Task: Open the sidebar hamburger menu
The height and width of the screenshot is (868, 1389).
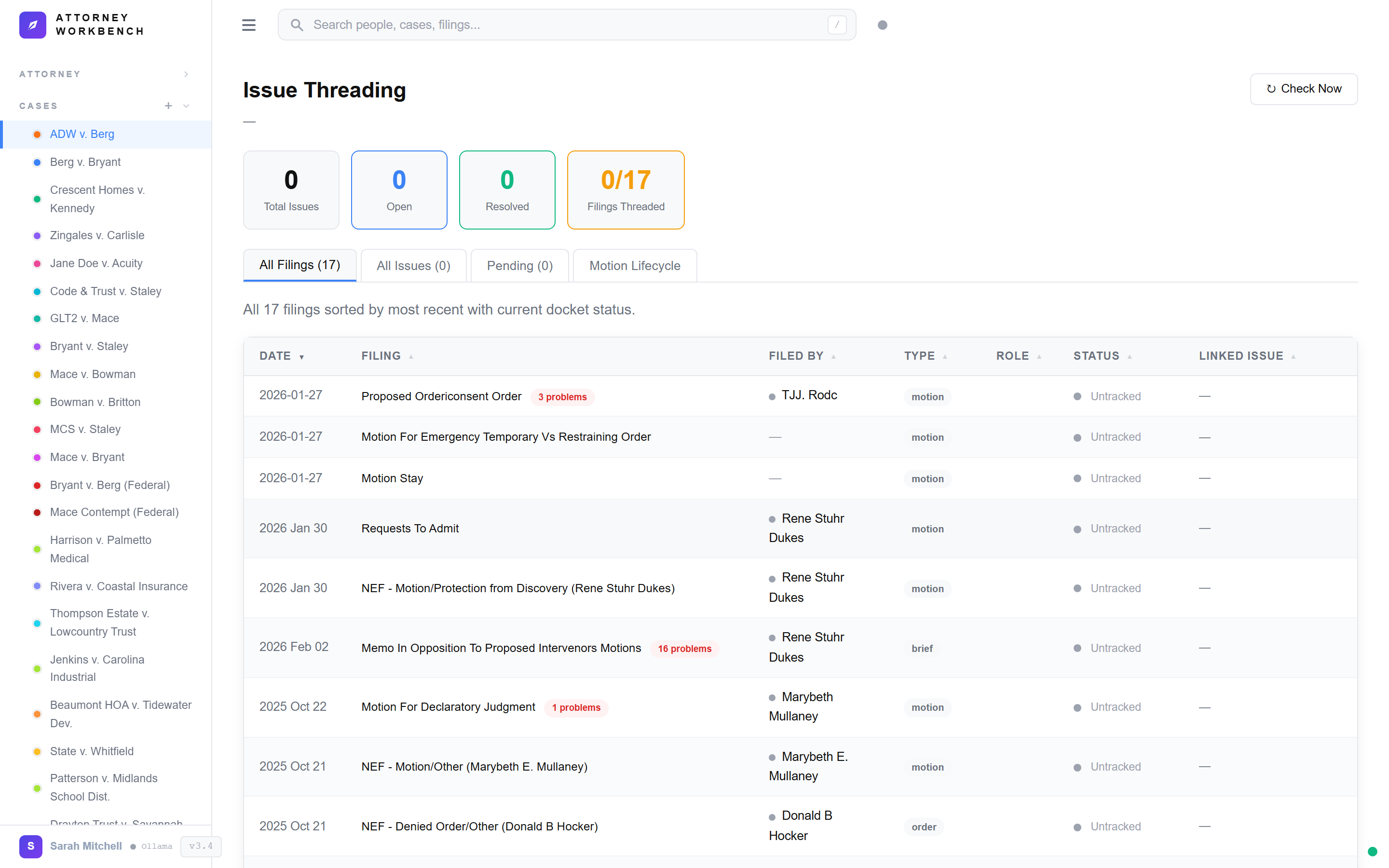Action: (x=248, y=25)
